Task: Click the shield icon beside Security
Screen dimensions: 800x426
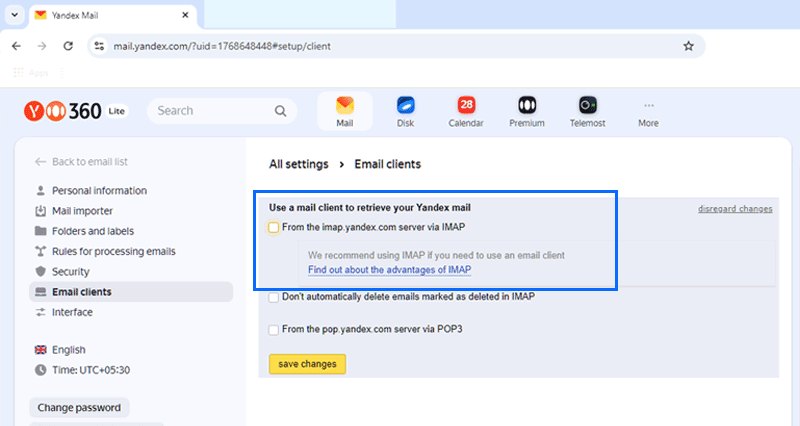Action: 40,271
